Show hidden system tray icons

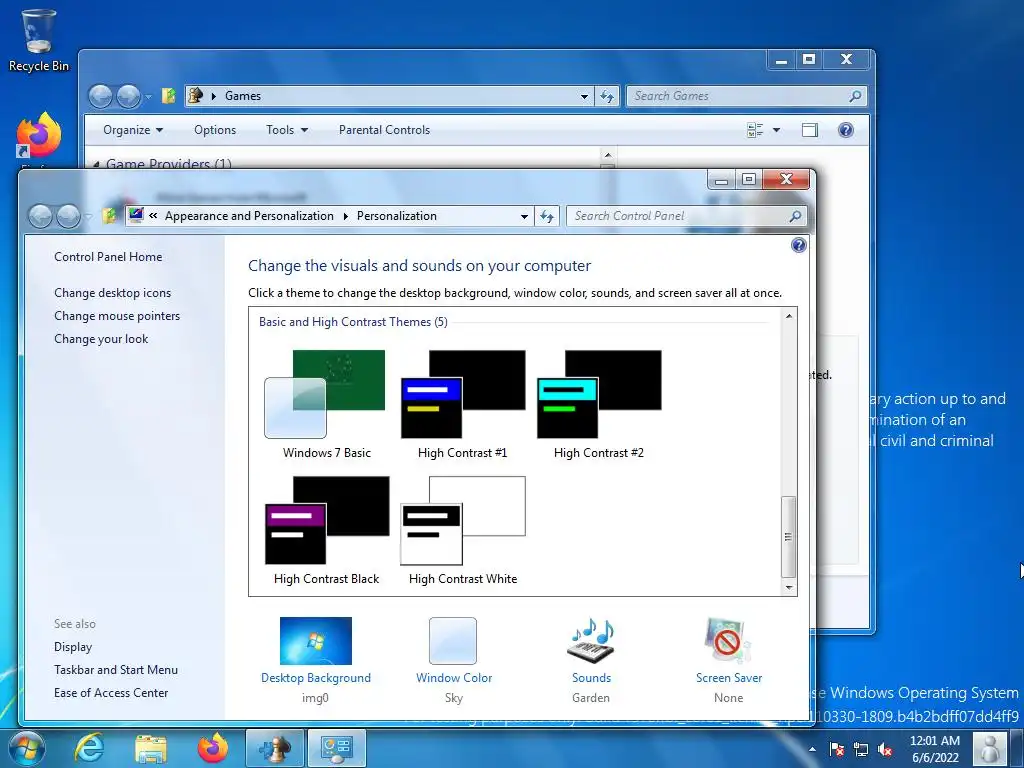coord(812,749)
